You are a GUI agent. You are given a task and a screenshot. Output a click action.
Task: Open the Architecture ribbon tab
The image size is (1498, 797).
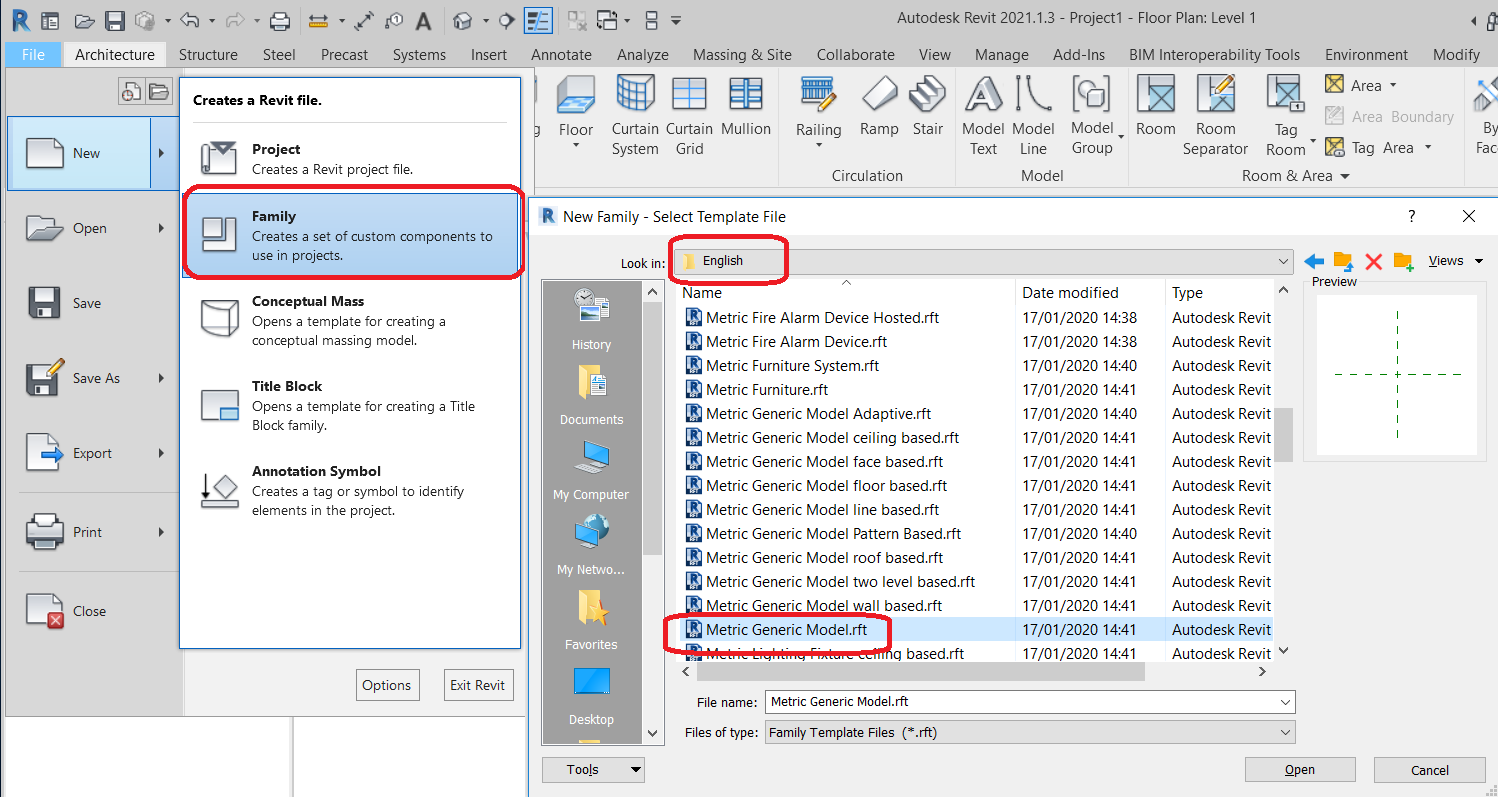pyautogui.click(x=115, y=55)
